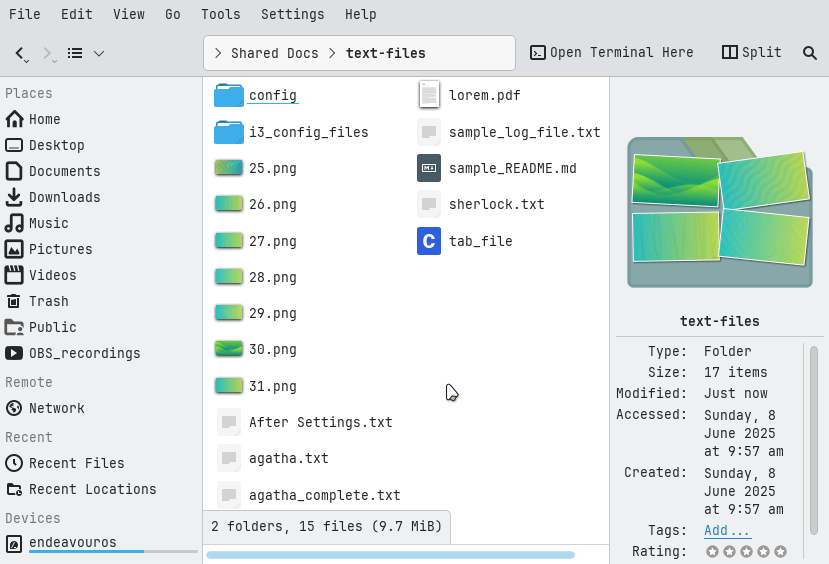This screenshot has height=564, width=829.
Task: Select the endeavouros device
Action: 100,543
